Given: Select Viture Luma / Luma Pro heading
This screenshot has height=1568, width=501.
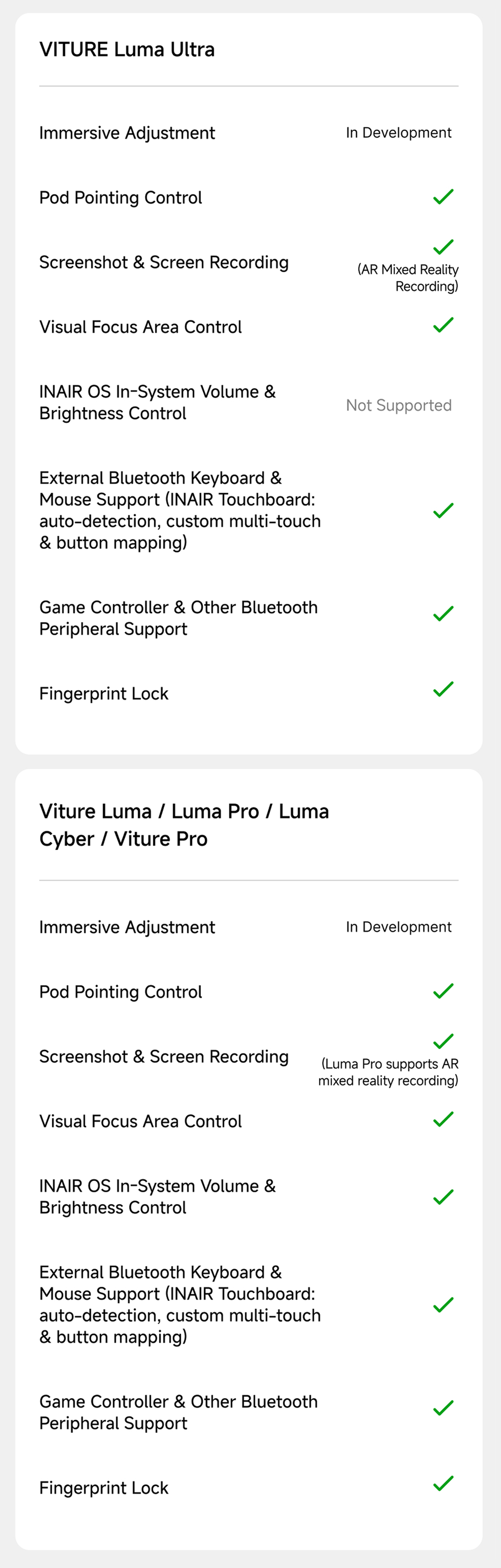Looking at the screenshot, I should pos(185,826).
